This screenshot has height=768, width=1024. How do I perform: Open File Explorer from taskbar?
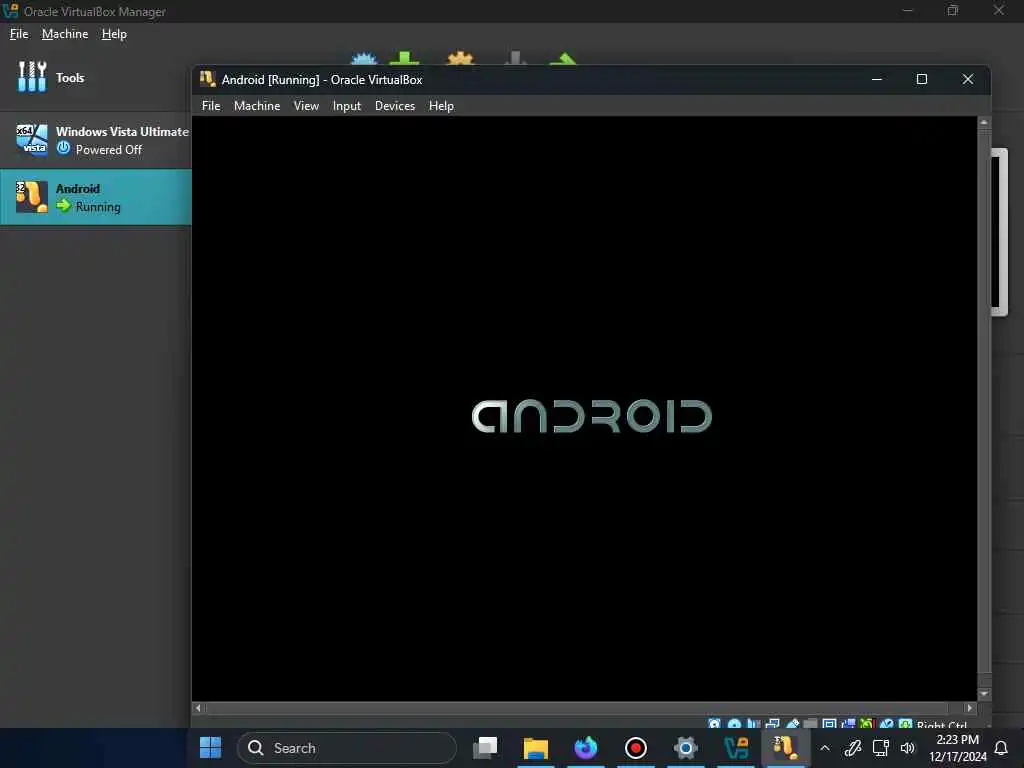tap(536, 748)
